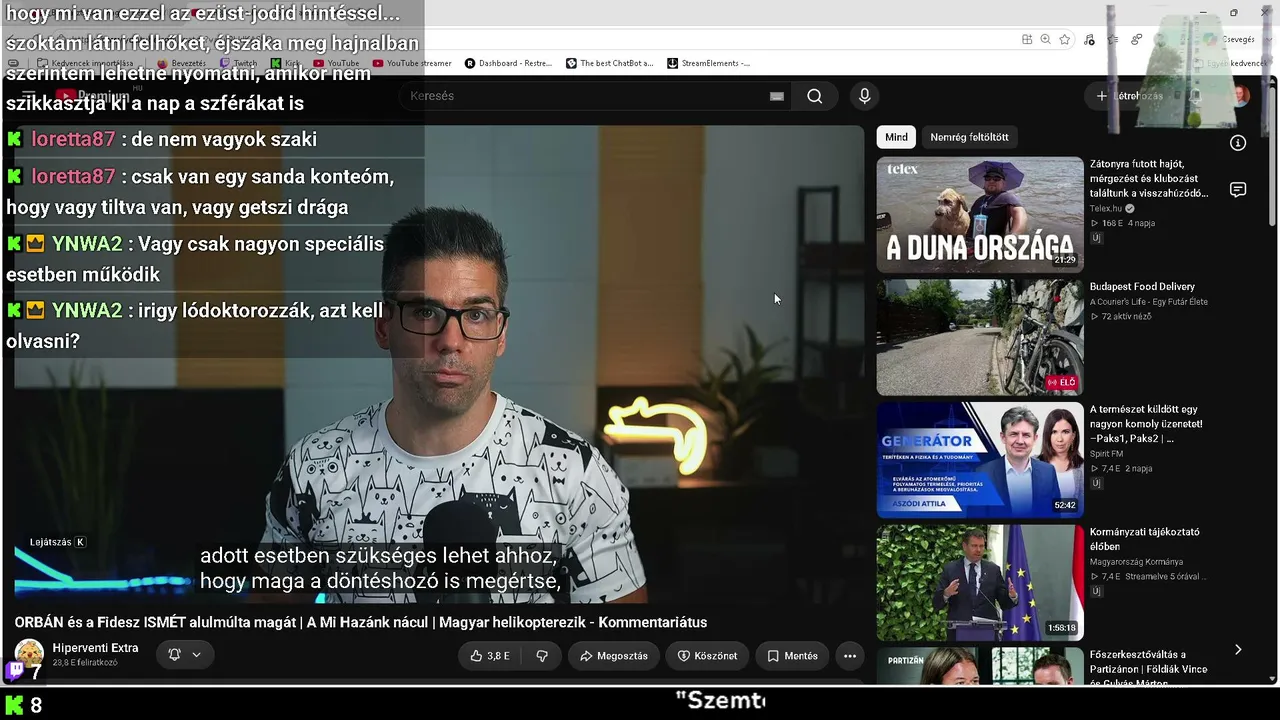Screen dimensions: 1280x720
Task: Click A Courier's Life channel name
Action: pos(1149,302)
